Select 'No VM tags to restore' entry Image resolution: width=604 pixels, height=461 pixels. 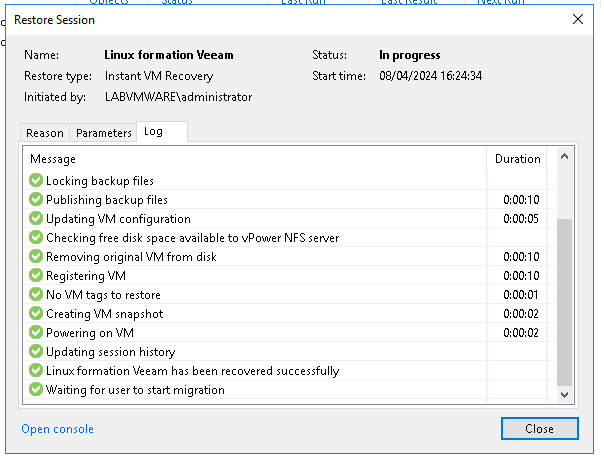[103, 295]
